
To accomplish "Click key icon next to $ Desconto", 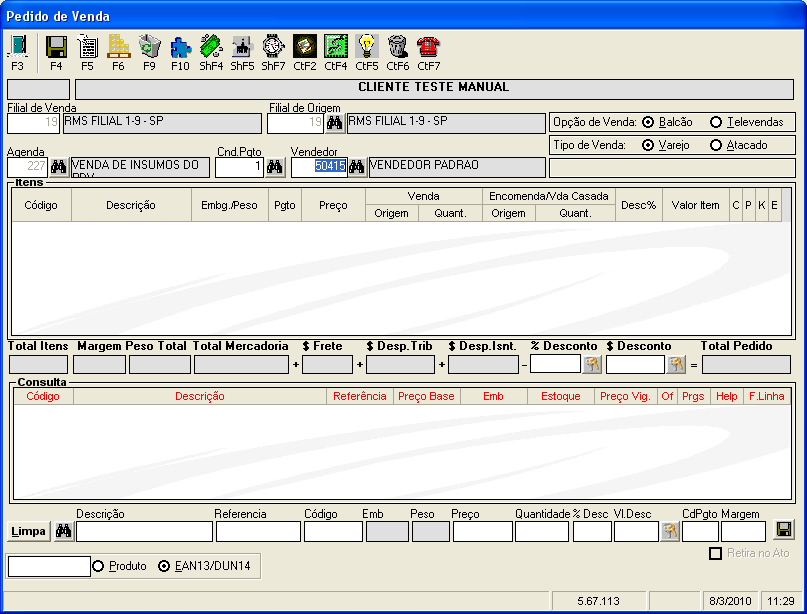I will [x=676, y=364].
